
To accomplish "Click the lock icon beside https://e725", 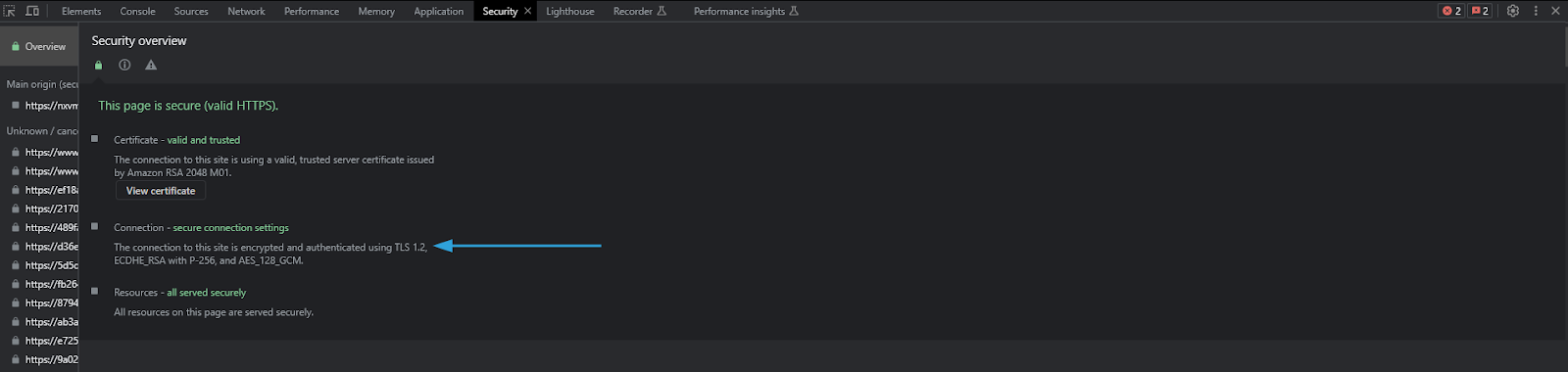I will click(x=16, y=341).
